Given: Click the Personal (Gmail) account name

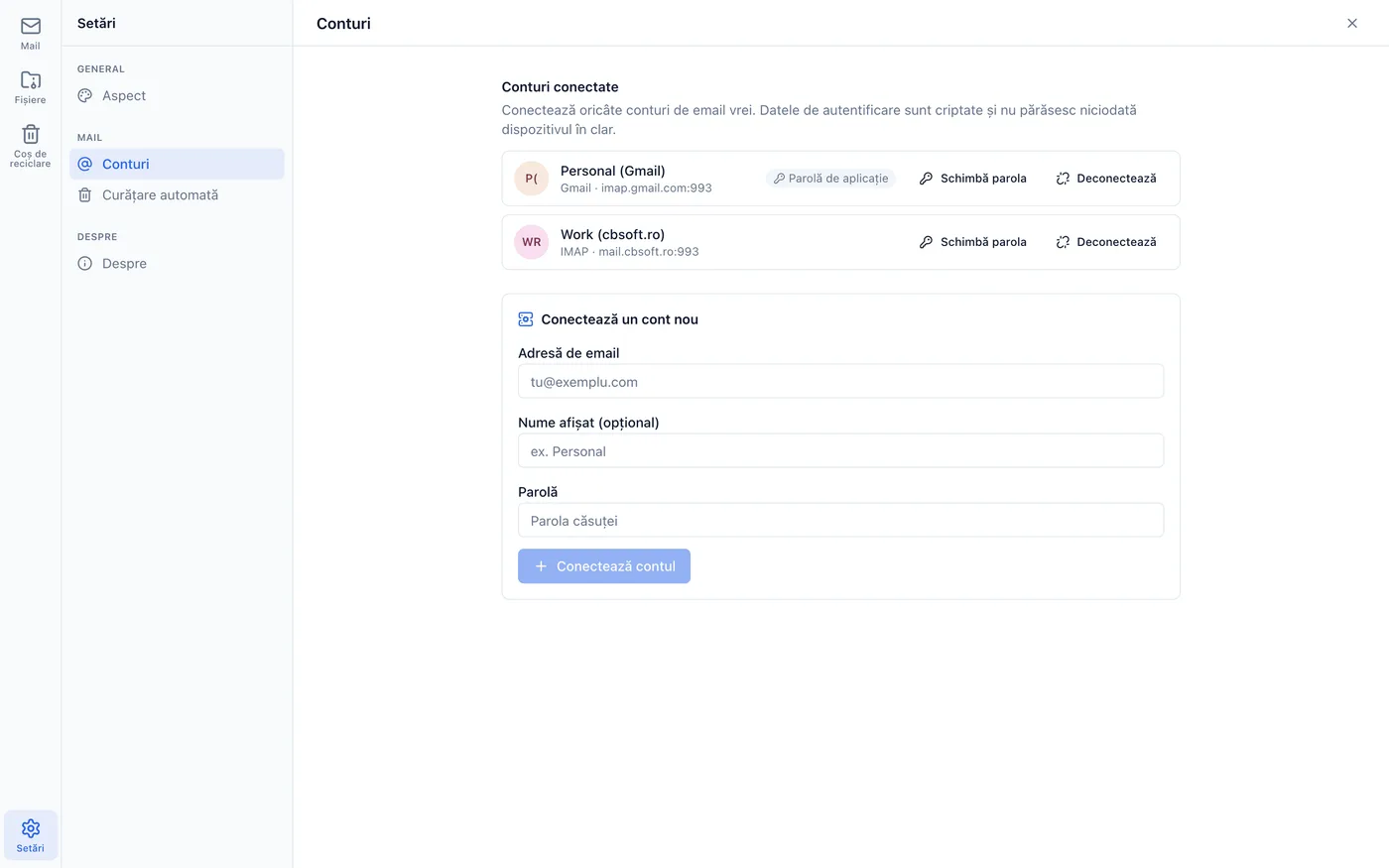Looking at the screenshot, I should (613, 171).
